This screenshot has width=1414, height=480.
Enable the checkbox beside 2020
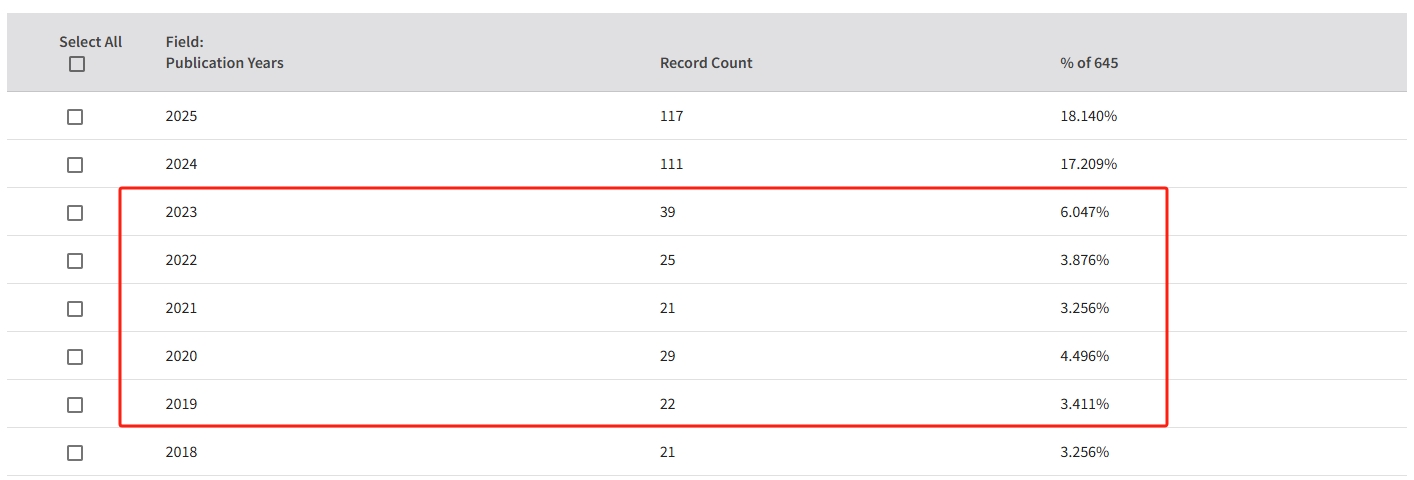[x=75, y=357]
